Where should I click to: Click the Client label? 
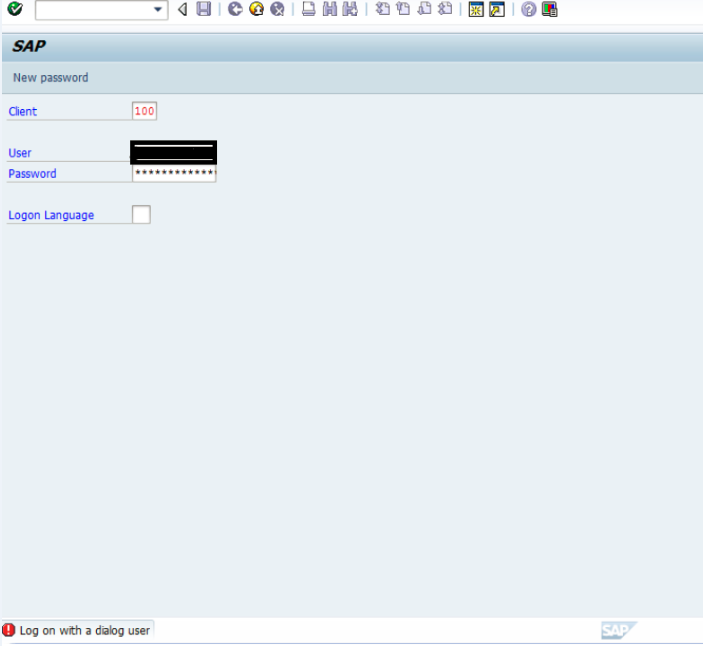pyautogui.click(x=23, y=111)
